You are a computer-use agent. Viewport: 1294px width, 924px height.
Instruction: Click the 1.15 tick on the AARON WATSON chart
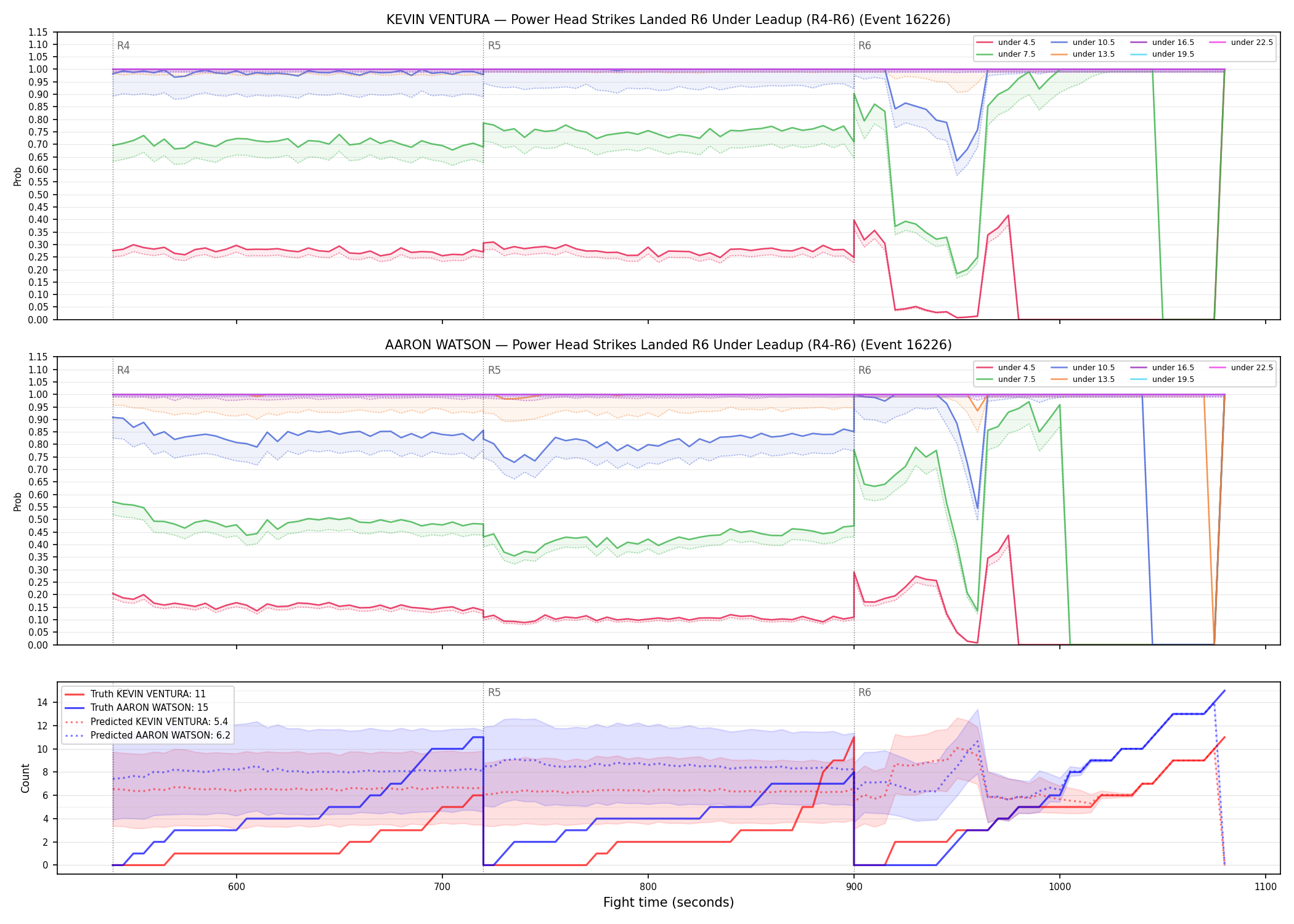[38, 357]
